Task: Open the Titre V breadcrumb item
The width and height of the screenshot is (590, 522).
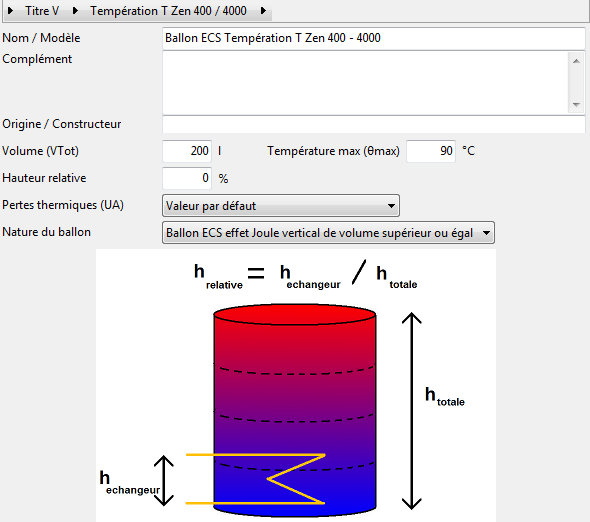Action: (x=42, y=11)
